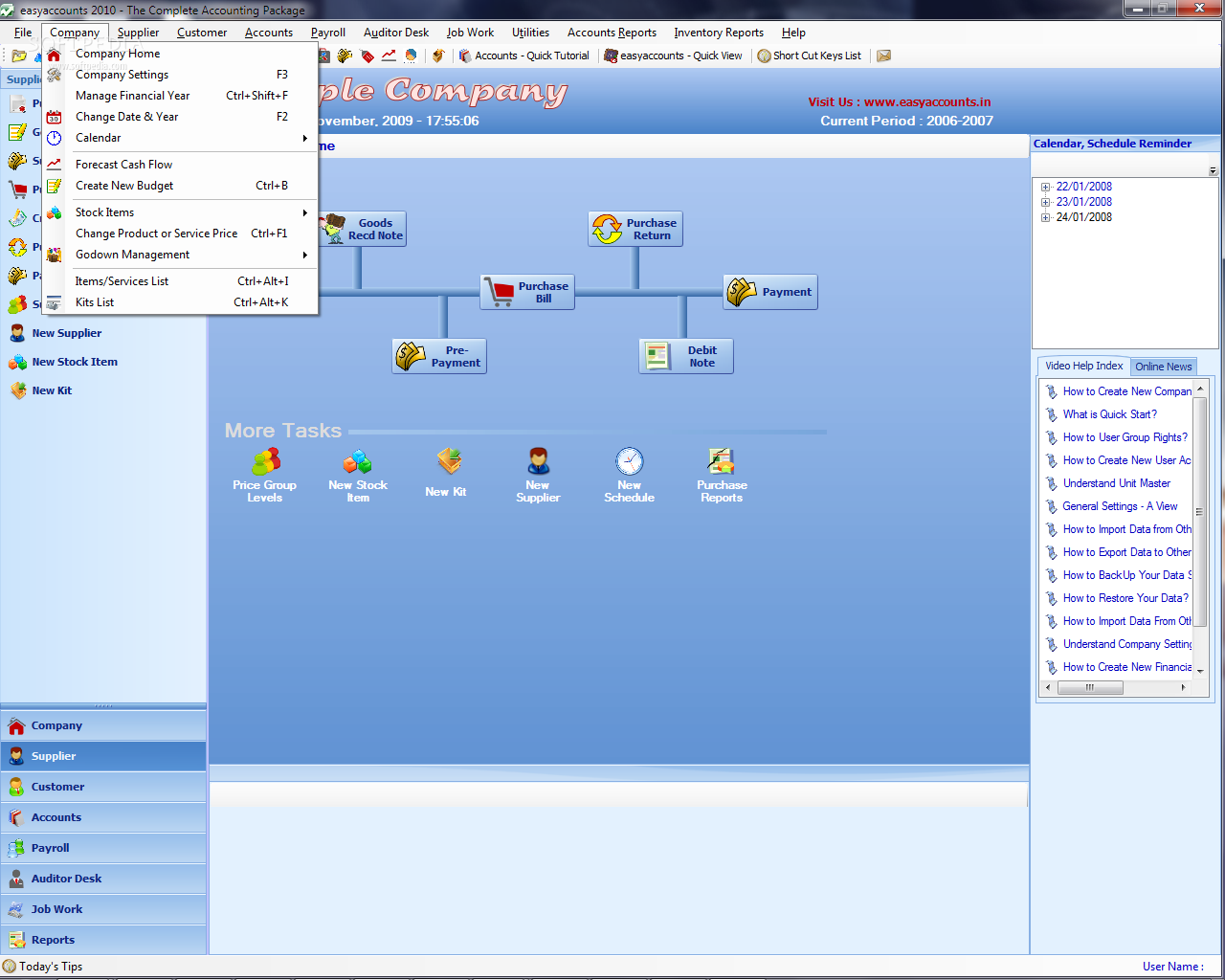Click Today's Tips in status bar
Viewport: 1225px width, 980px height.
tap(43, 967)
